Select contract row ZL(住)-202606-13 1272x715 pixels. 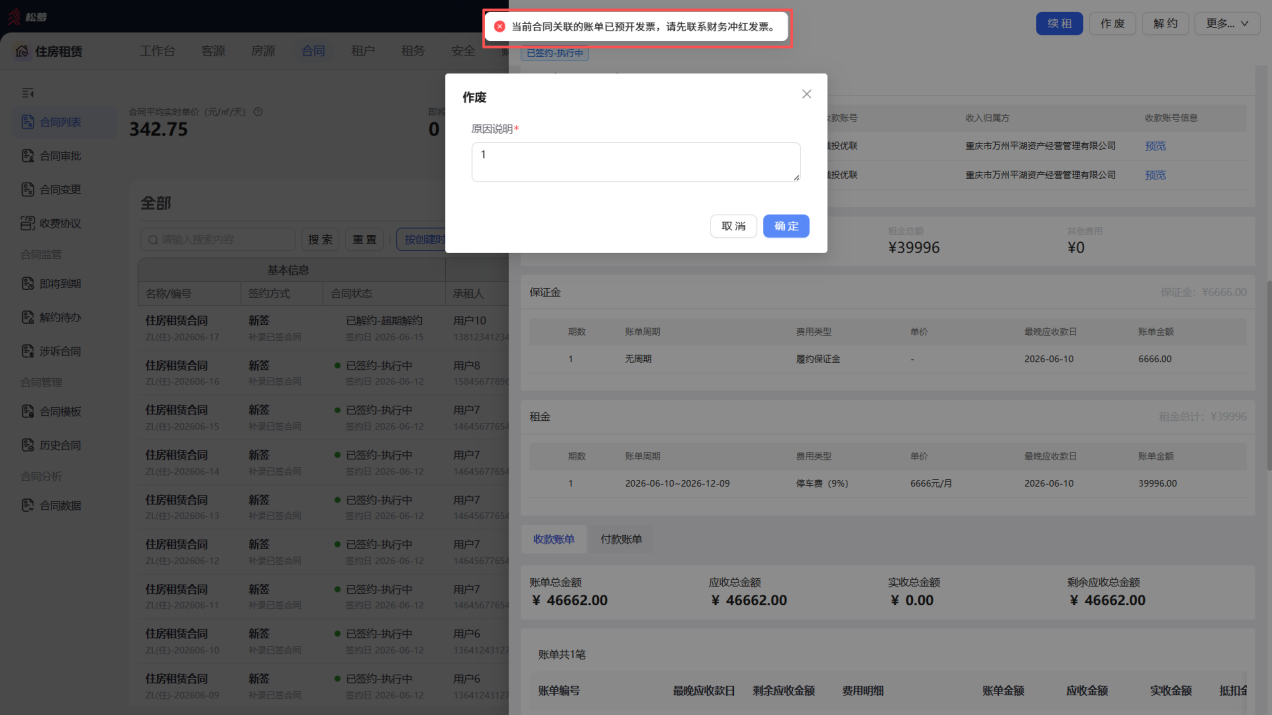(323, 507)
